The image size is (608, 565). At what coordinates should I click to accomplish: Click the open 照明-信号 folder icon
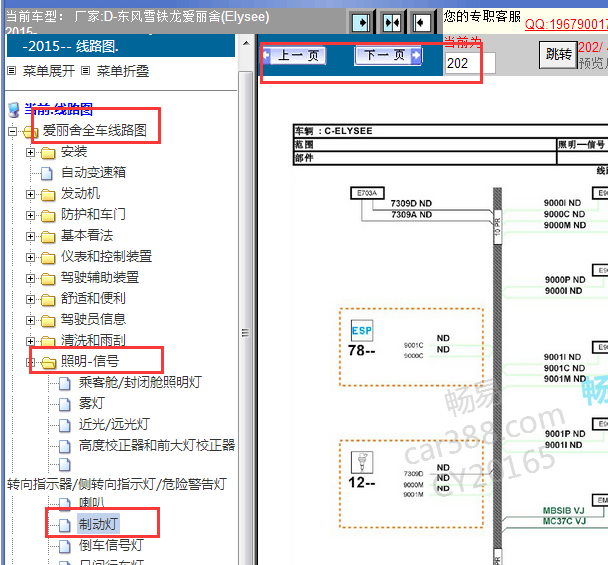tap(48, 363)
